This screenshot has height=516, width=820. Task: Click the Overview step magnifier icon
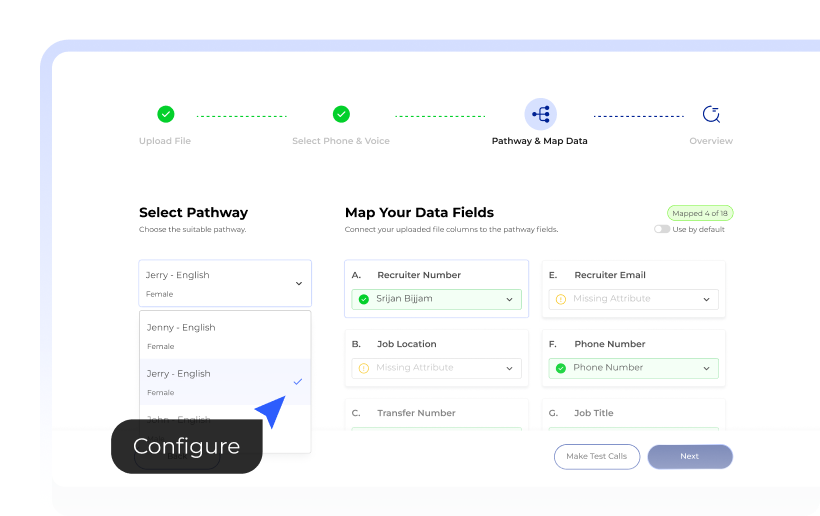point(711,114)
